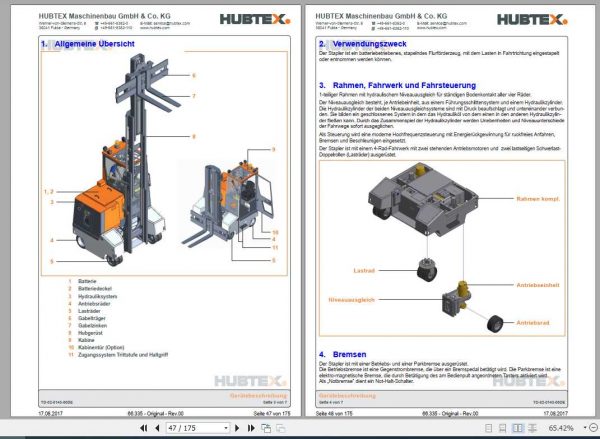Click the 65.42% zoom level value

561,428
